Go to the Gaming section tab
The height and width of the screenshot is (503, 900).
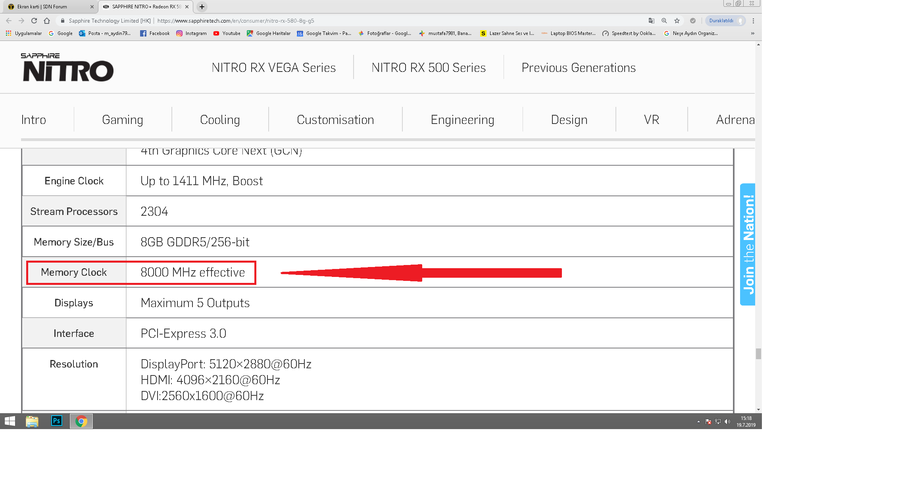(122, 119)
